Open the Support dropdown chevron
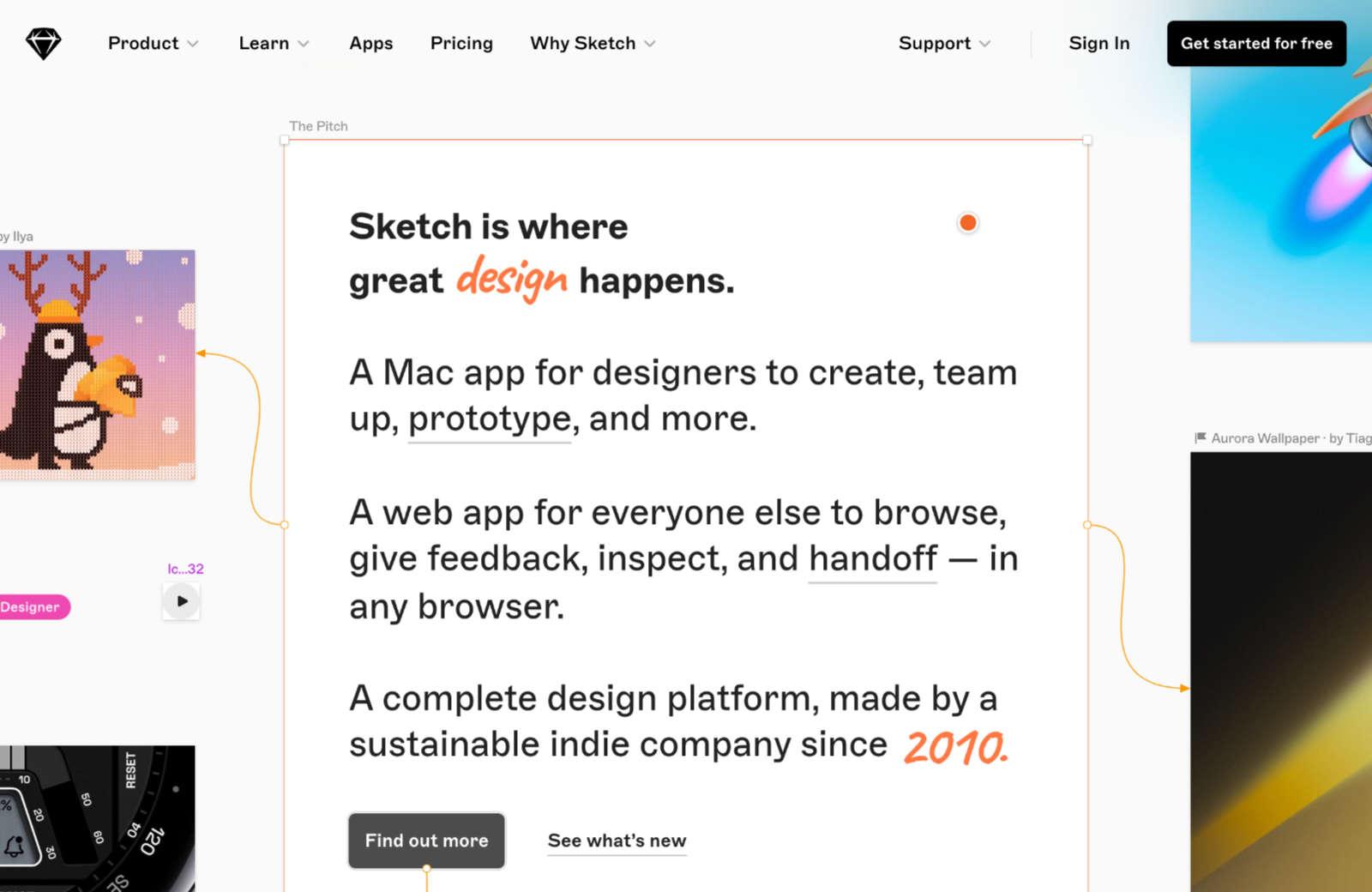 pyautogui.click(x=984, y=44)
